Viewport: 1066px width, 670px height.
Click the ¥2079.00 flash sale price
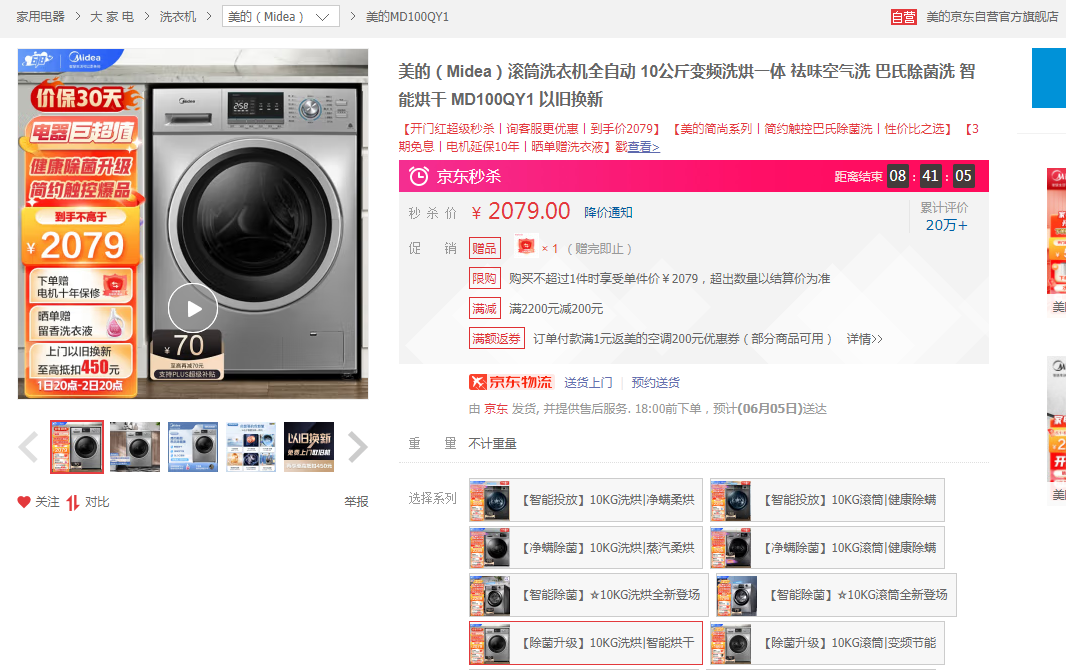point(521,211)
